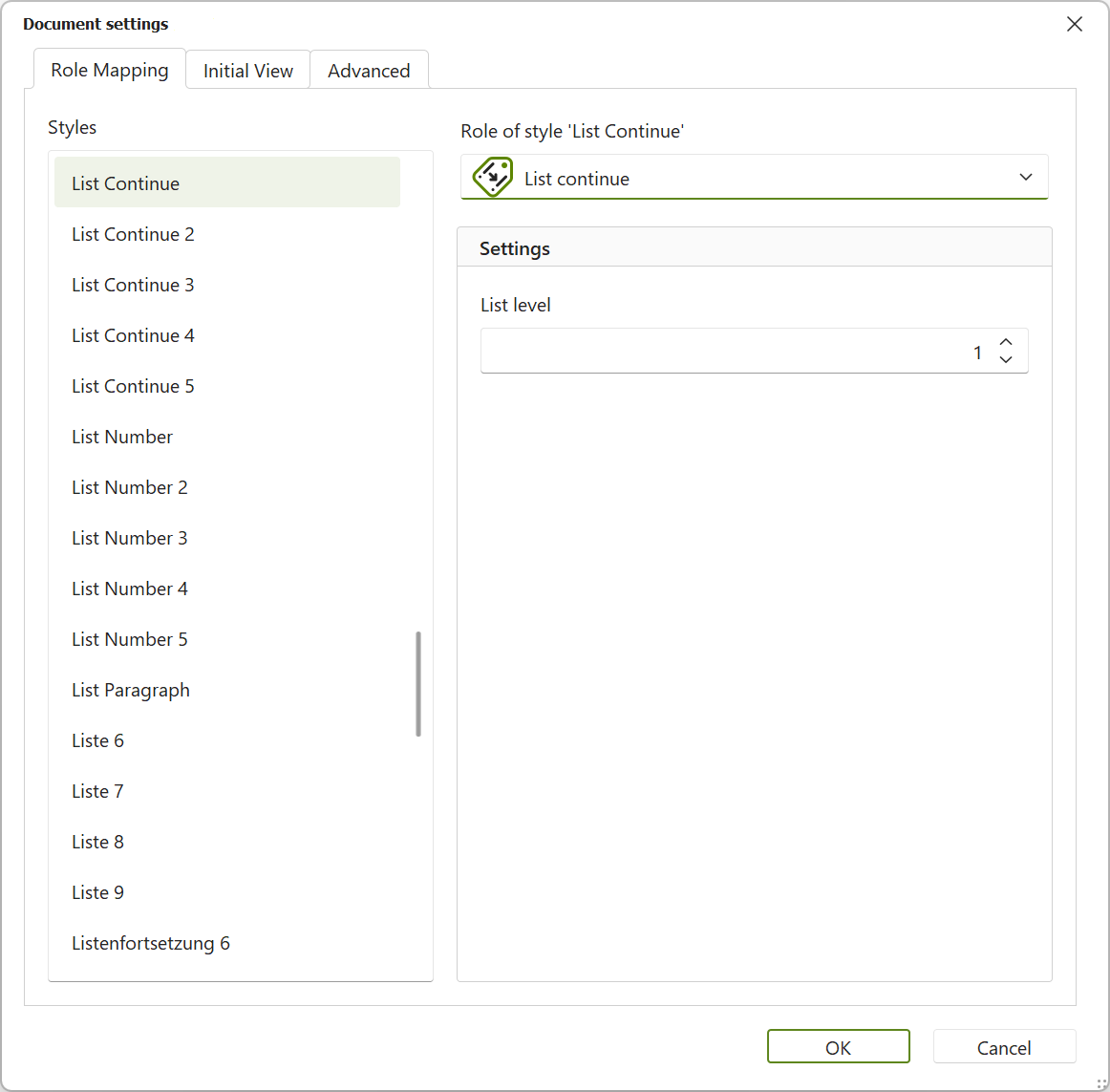This screenshot has width=1110, height=1092.
Task: Select the Liste 6 style
Action: click(x=227, y=740)
